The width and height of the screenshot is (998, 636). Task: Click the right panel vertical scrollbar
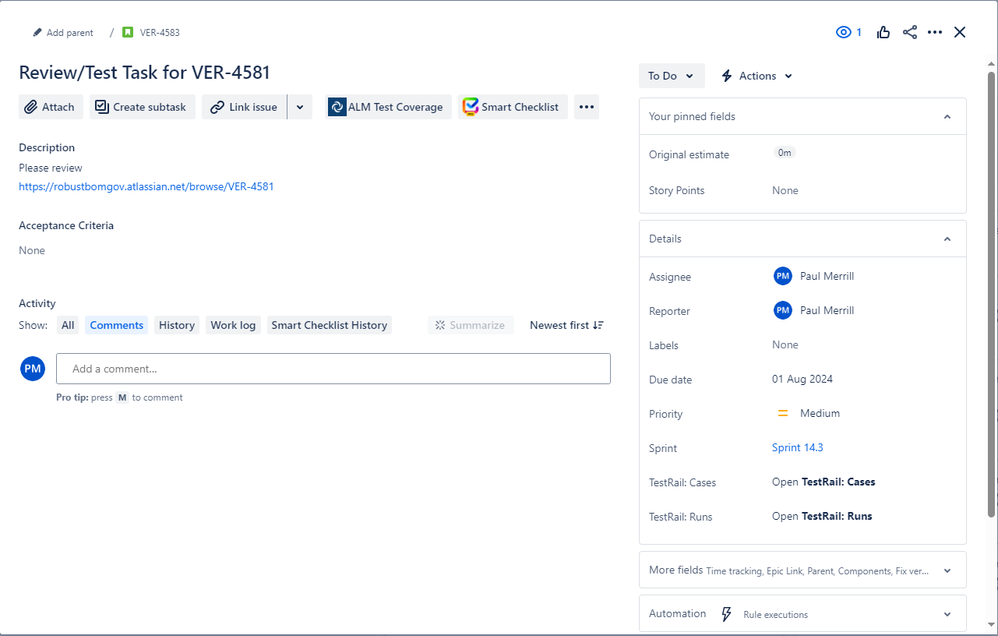[x=991, y=293]
